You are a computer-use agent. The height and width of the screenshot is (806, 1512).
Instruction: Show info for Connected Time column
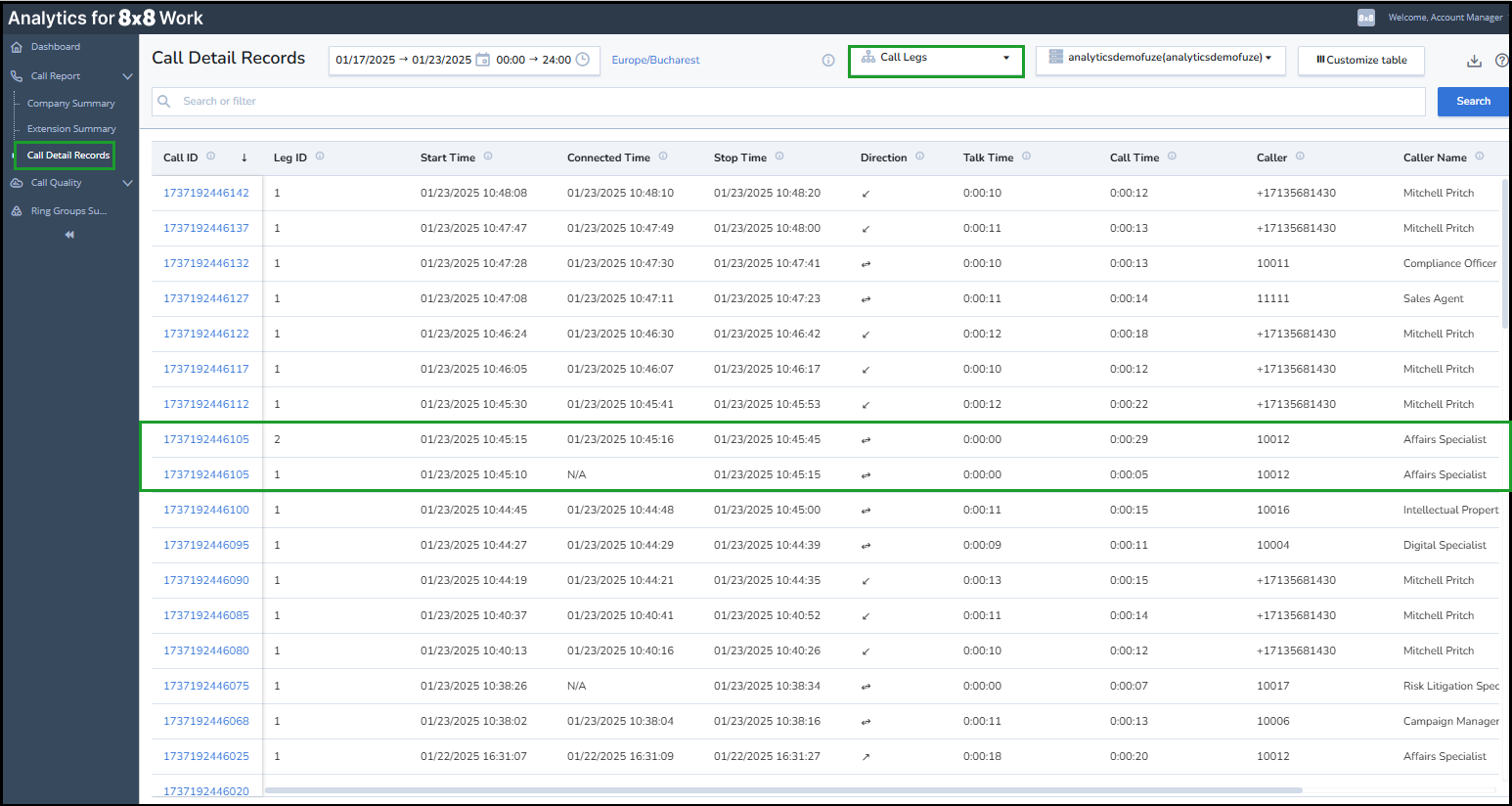[663, 157]
